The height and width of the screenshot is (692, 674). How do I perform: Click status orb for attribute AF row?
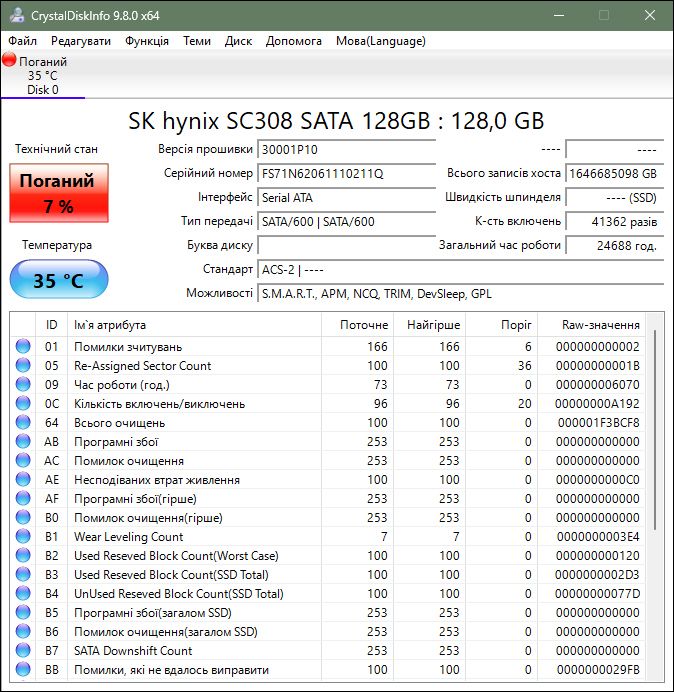pos(23,498)
